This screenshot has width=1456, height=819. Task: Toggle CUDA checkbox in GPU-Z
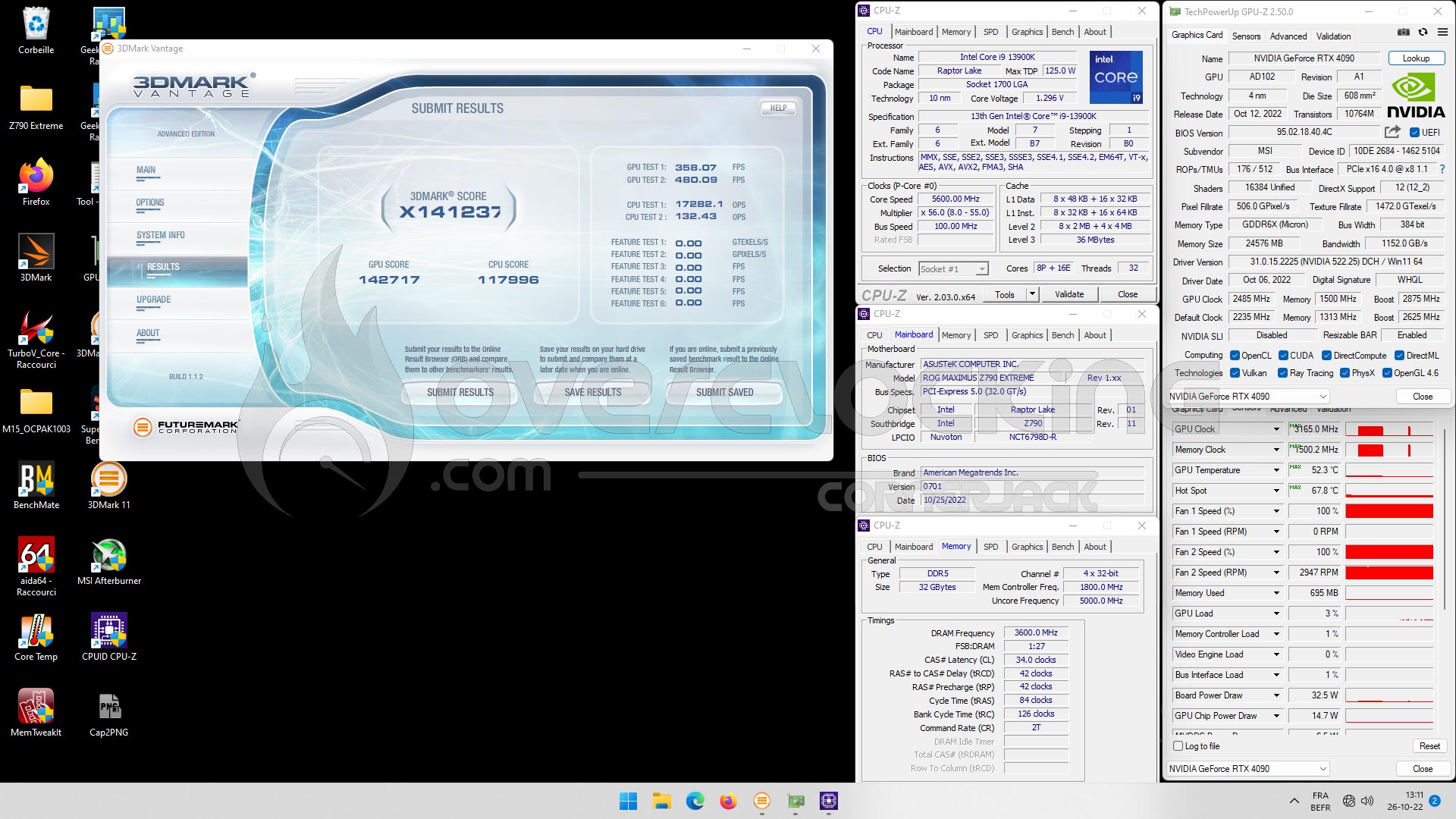pyautogui.click(x=1283, y=356)
